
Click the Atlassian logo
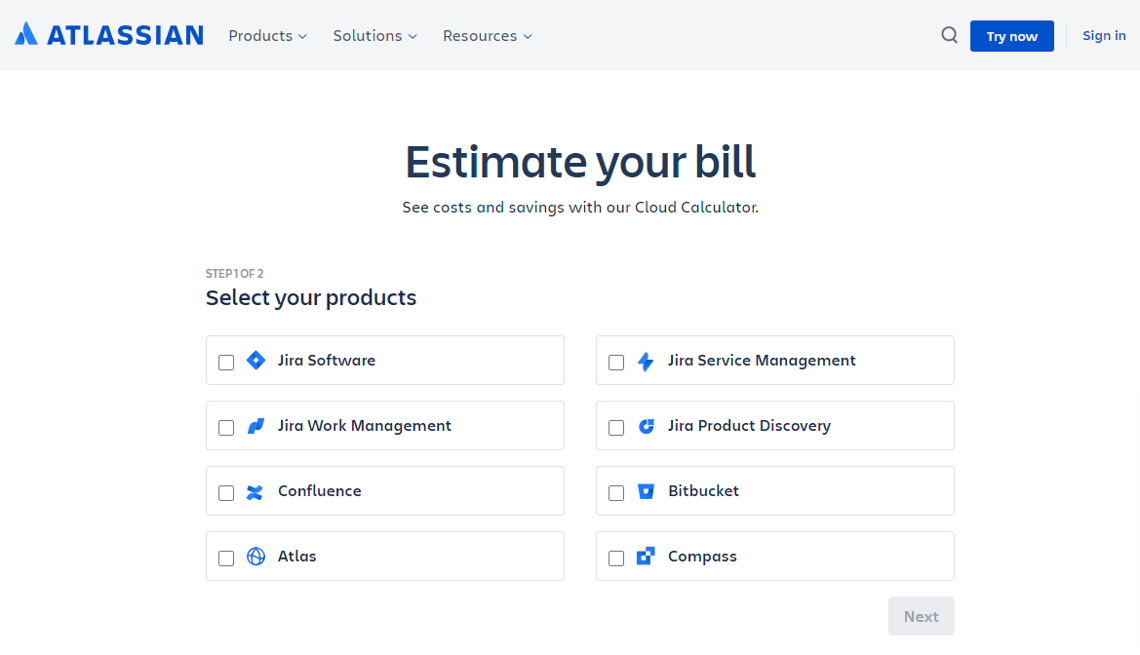[x=108, y=34]
